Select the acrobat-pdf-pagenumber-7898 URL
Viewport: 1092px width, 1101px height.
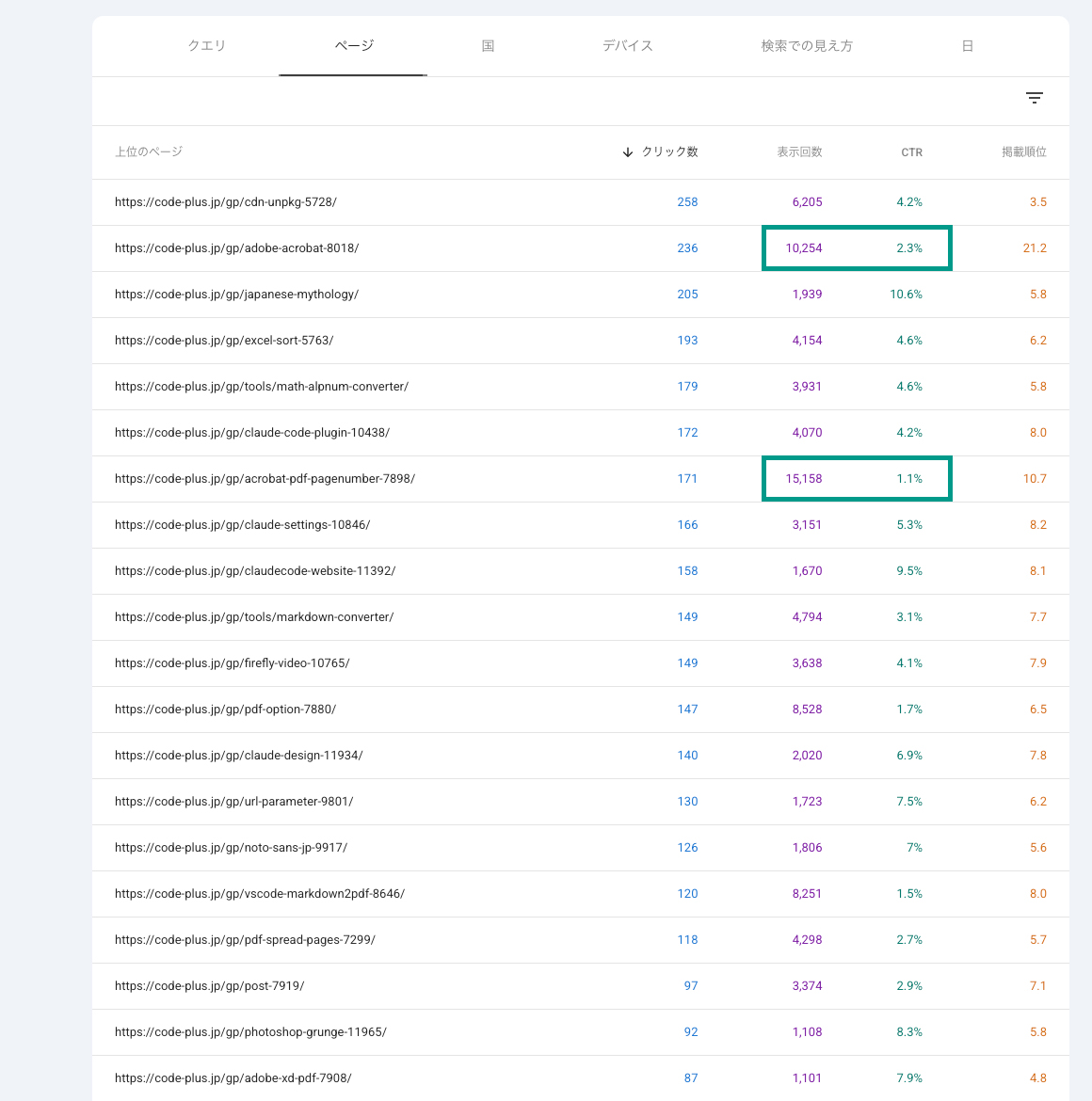point(265,479)
